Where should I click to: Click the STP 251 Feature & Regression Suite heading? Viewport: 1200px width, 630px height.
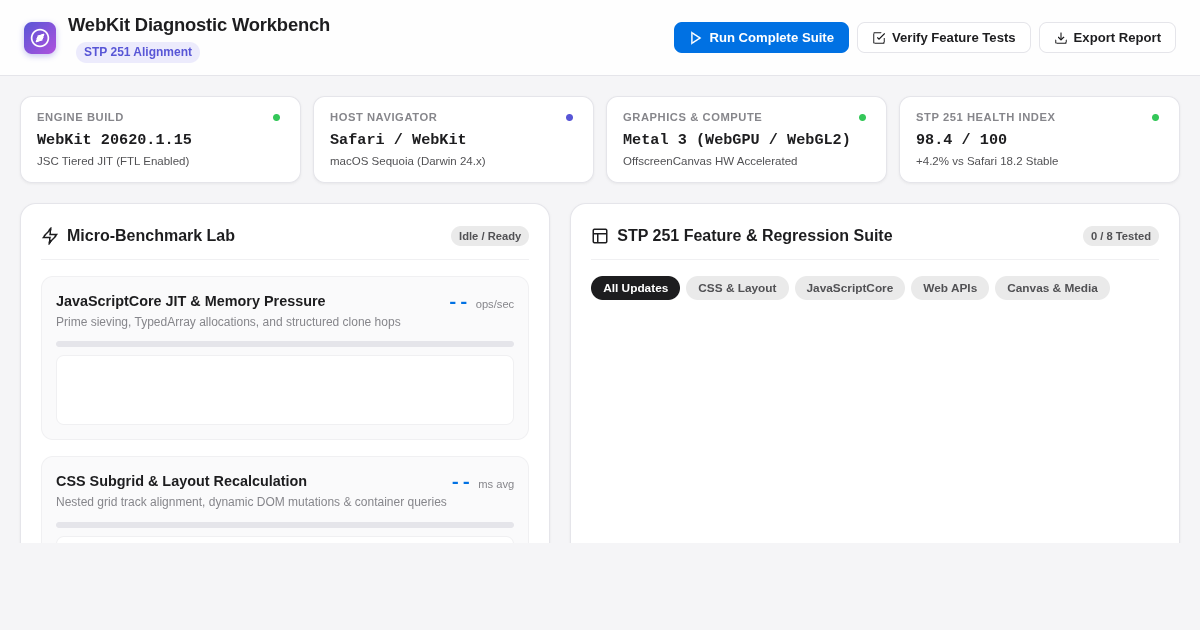coord(755,236)
